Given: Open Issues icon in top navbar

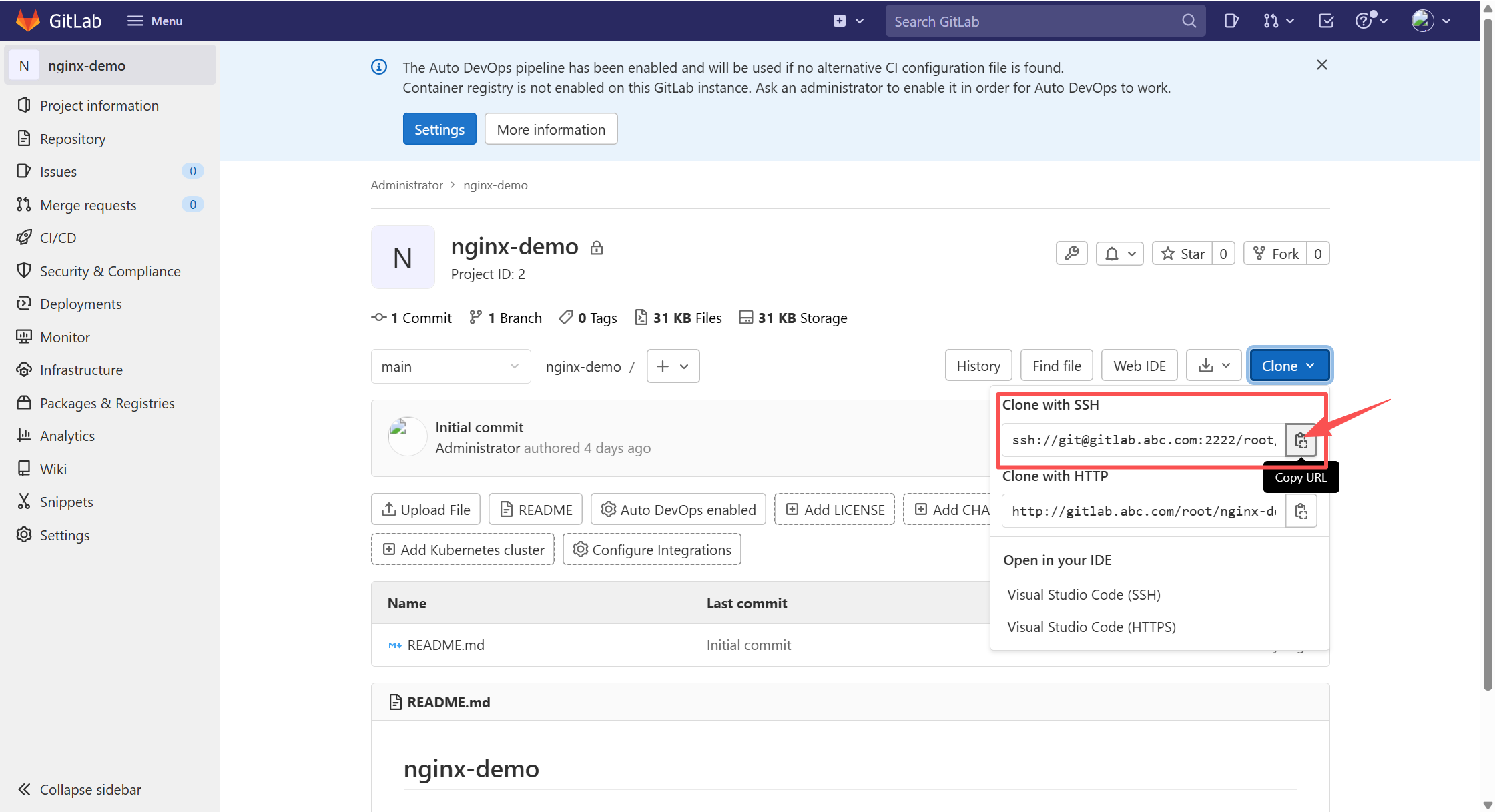Looking at the screenshot, I should click(x=1231, y=21).
